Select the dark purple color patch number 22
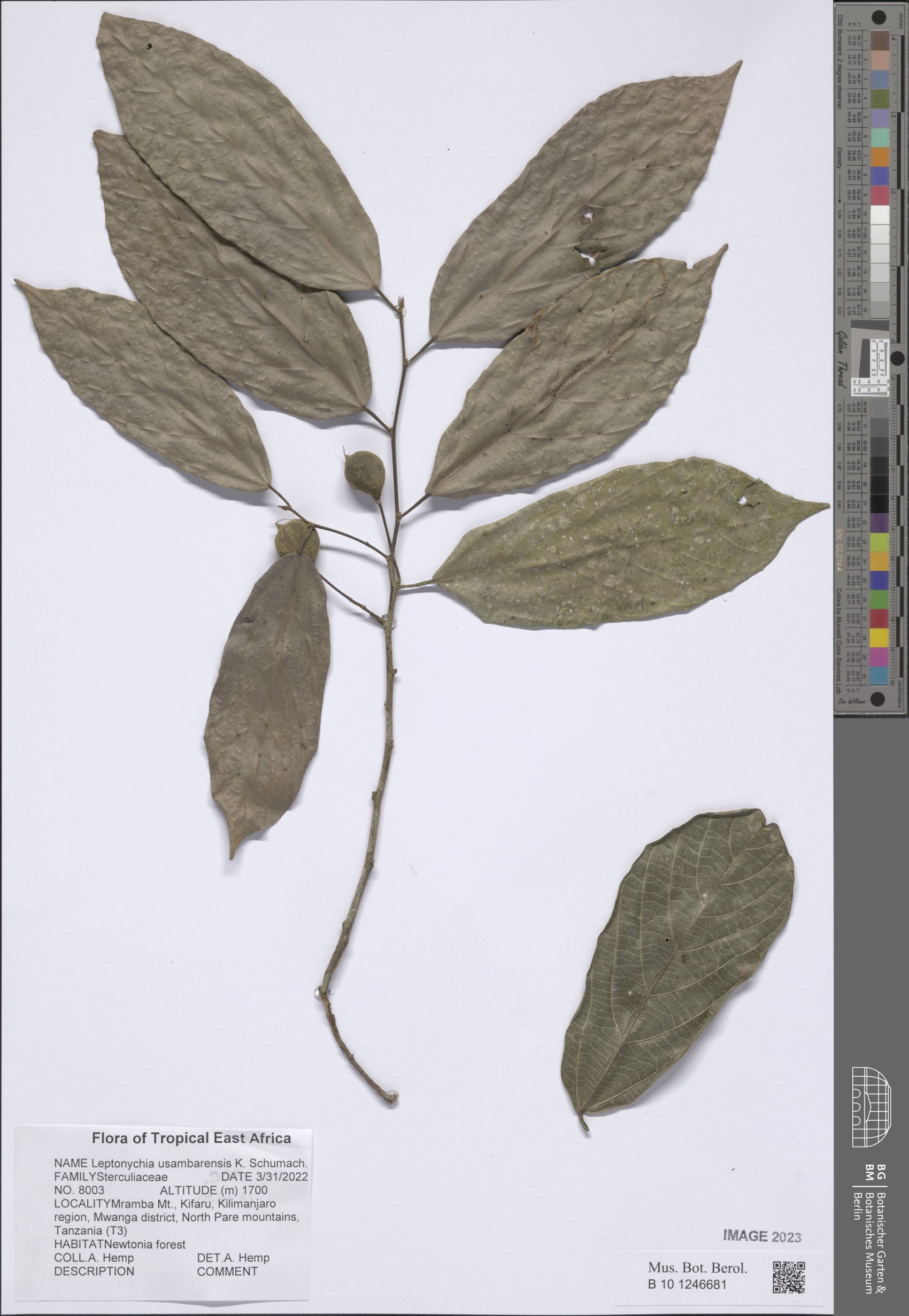This screenshot has height=1316, width=909. pos(880,523)
